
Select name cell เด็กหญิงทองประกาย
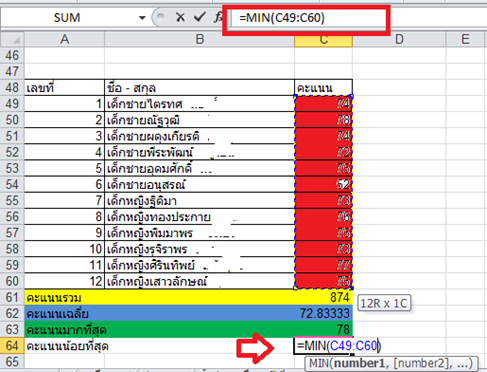200,217
